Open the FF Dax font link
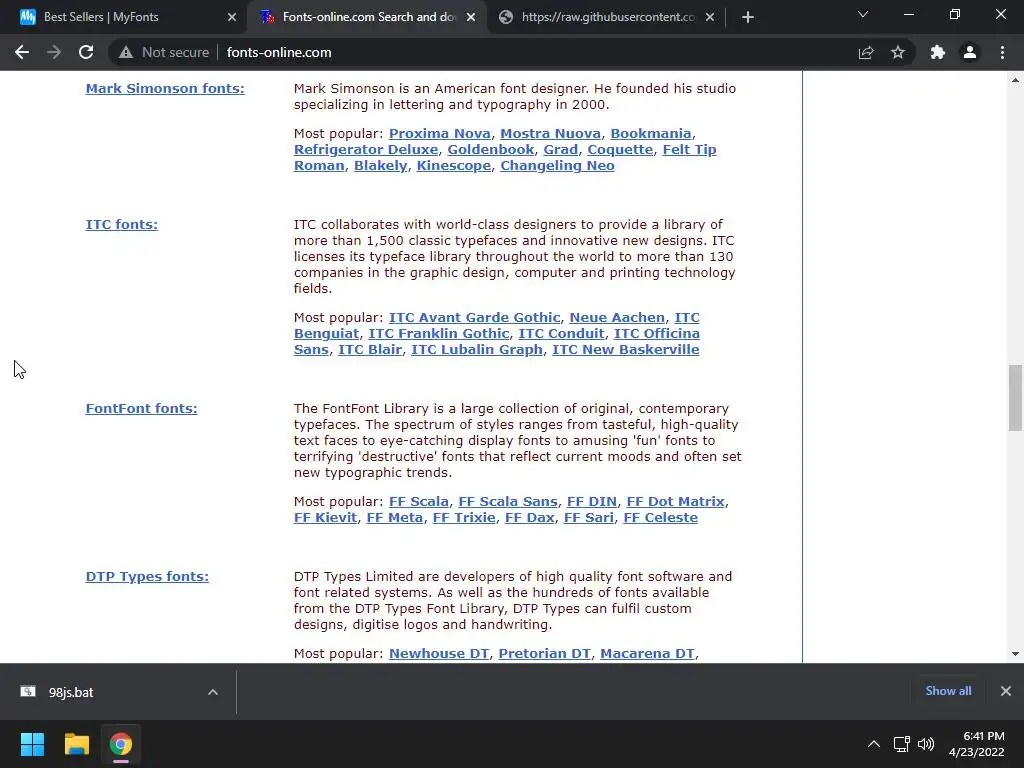This screenshot has height=768, width=1024. [x=530, y=517]
